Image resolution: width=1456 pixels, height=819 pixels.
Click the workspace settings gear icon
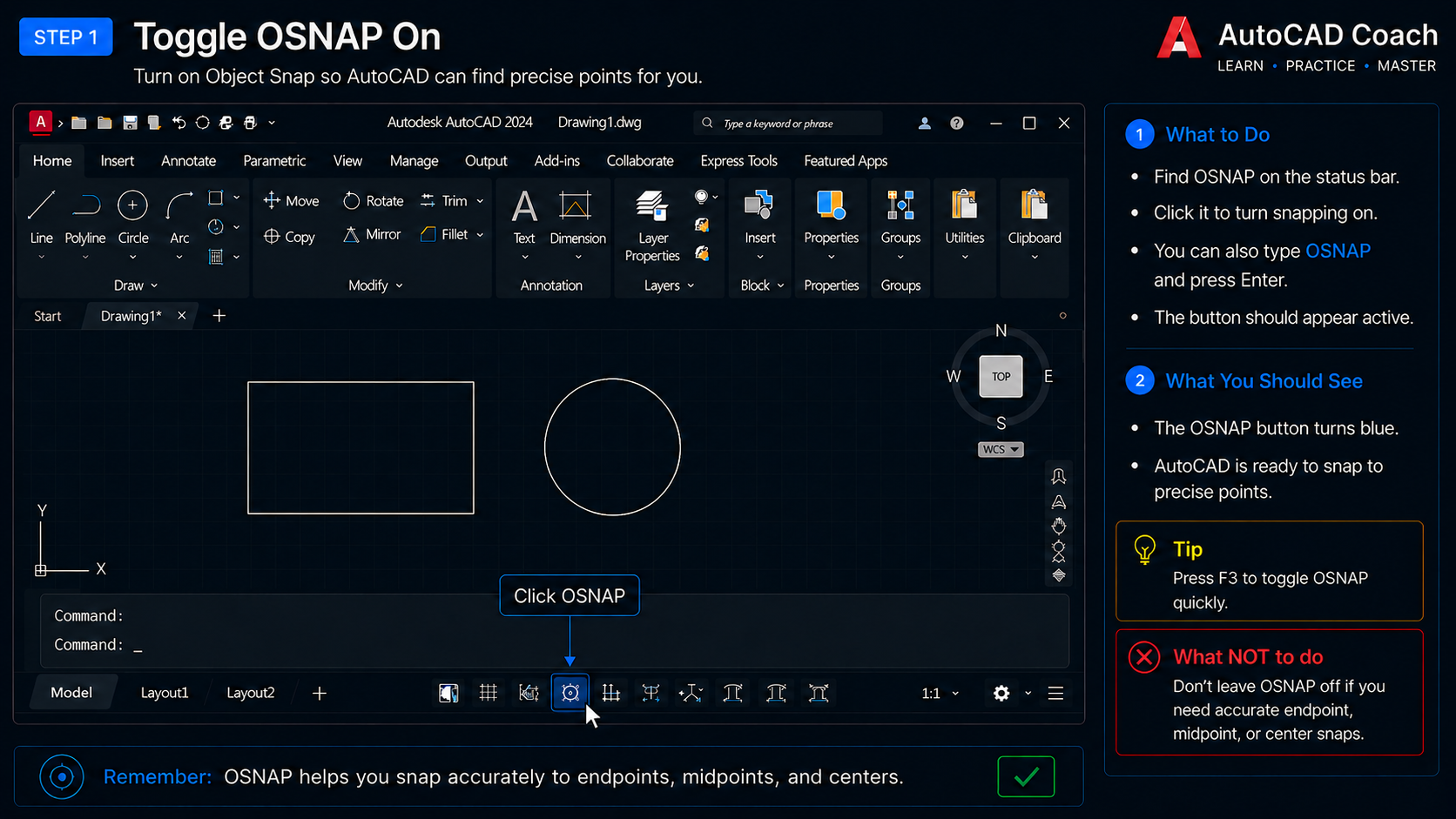point(1001,693)
